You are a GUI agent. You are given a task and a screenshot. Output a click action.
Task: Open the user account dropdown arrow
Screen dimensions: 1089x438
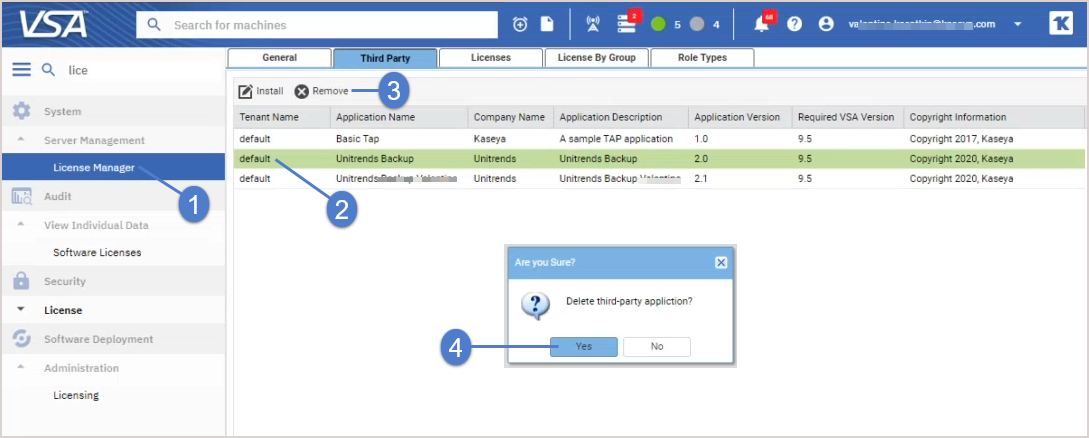tap(1017, 24)
